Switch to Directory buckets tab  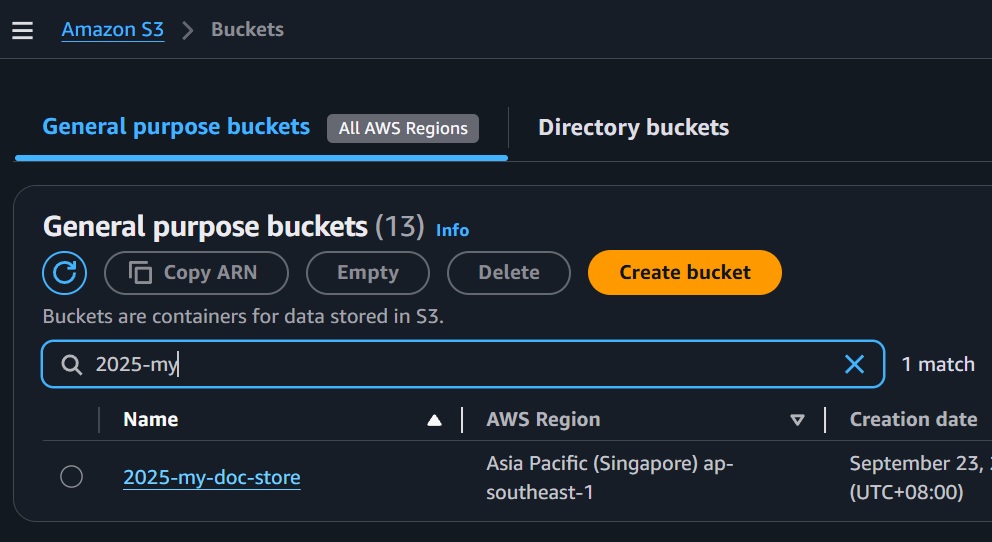633,128
